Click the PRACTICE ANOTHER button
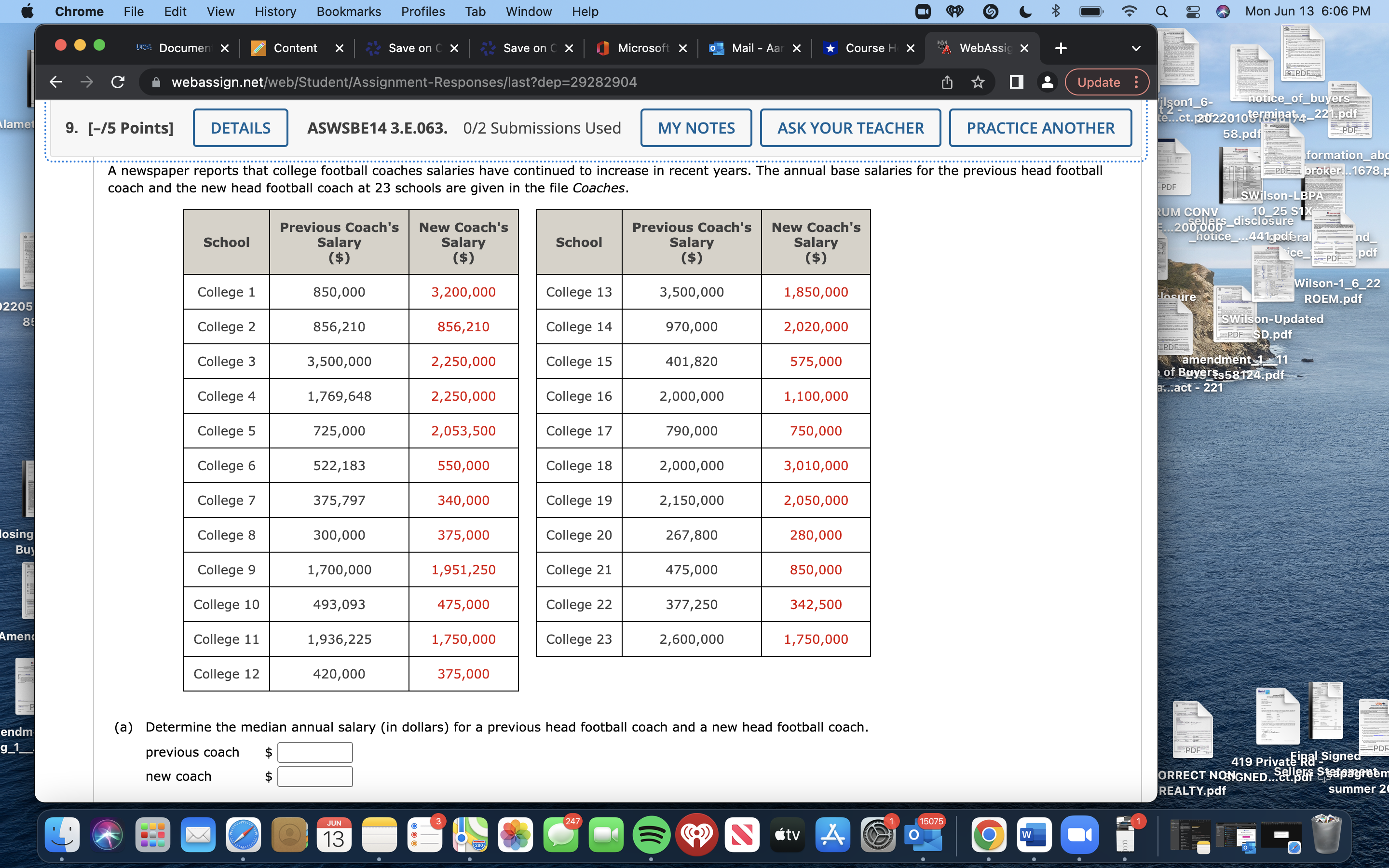Viewport: 1389px width, 868px height. click(x=1041, y=127)
